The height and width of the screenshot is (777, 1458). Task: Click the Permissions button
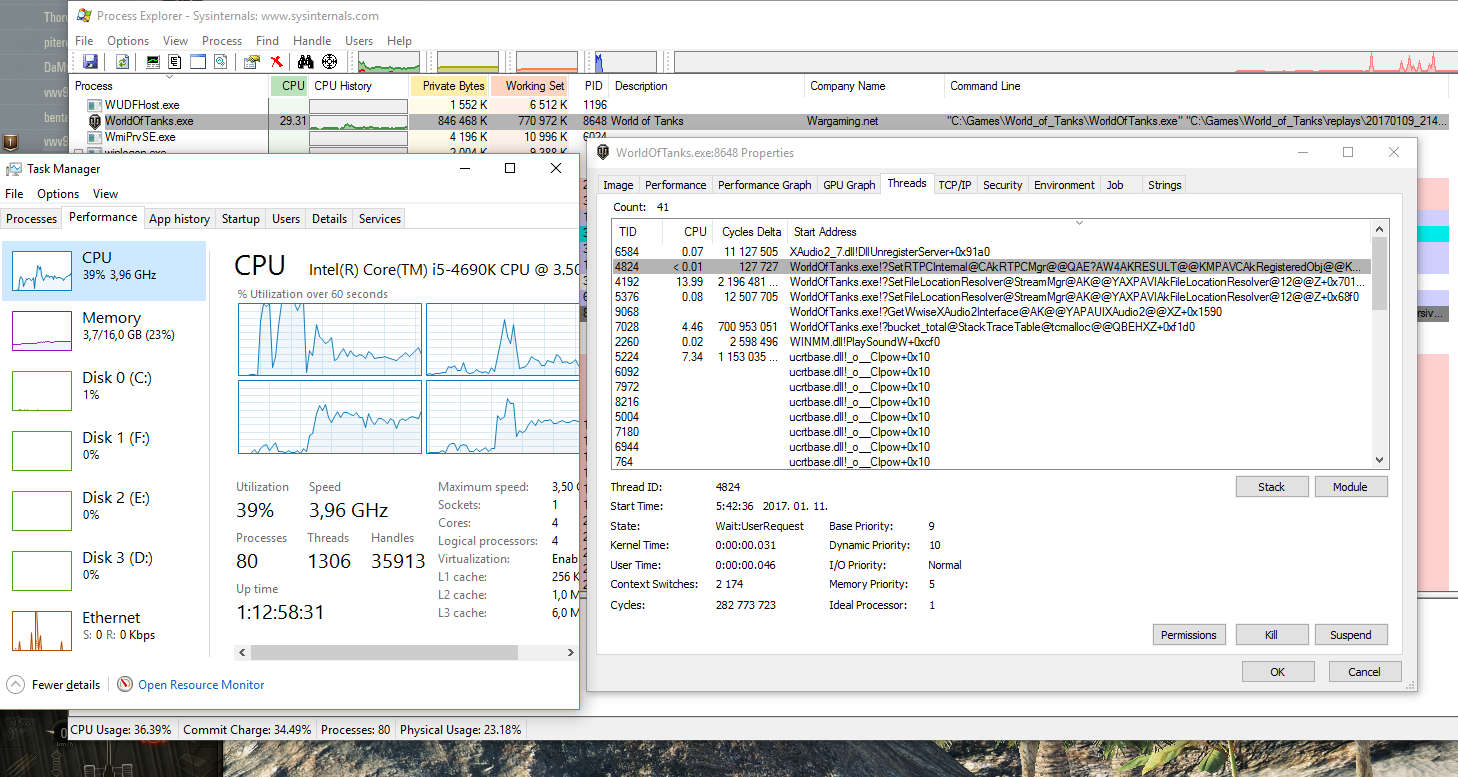point(1188,635)
